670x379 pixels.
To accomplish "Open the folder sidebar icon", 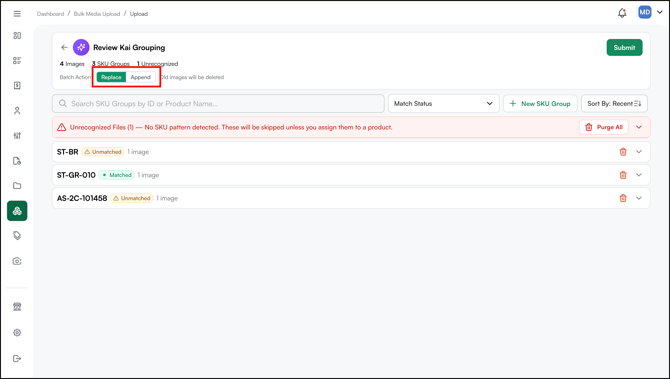I will pos(17,186).
